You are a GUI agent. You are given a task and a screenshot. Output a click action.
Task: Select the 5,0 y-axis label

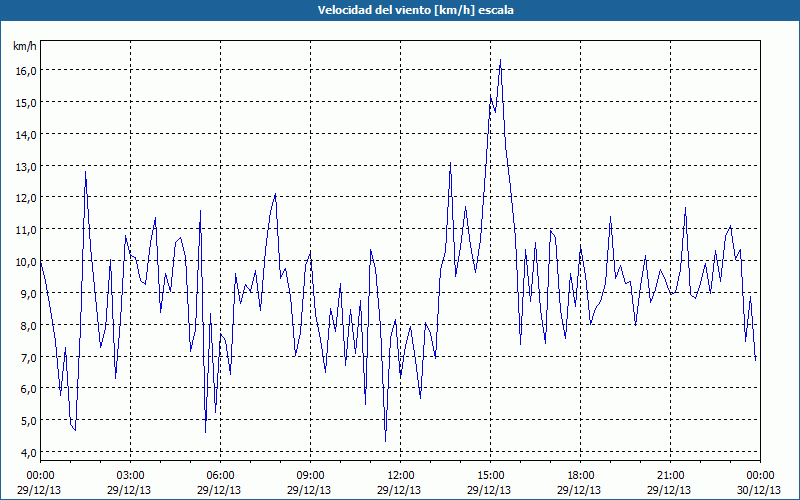tap(27, 421)
